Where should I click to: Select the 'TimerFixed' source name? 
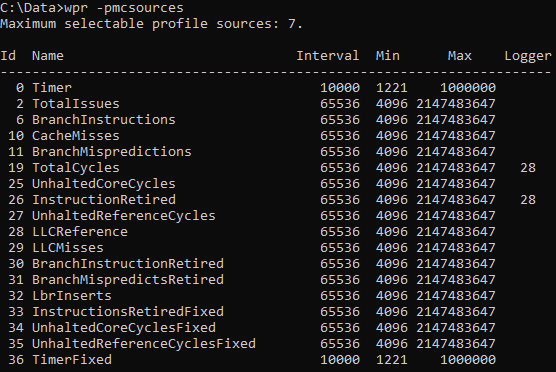click(72, 359)
